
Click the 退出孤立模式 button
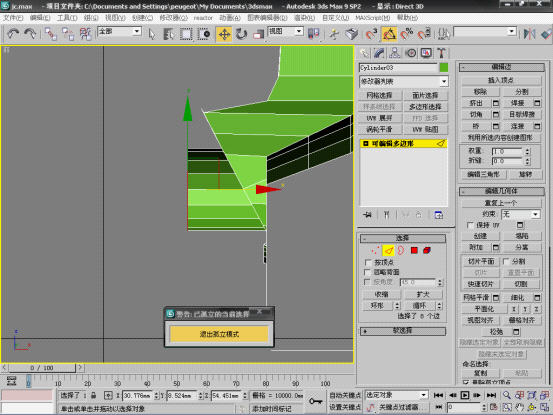coord(219,334)
